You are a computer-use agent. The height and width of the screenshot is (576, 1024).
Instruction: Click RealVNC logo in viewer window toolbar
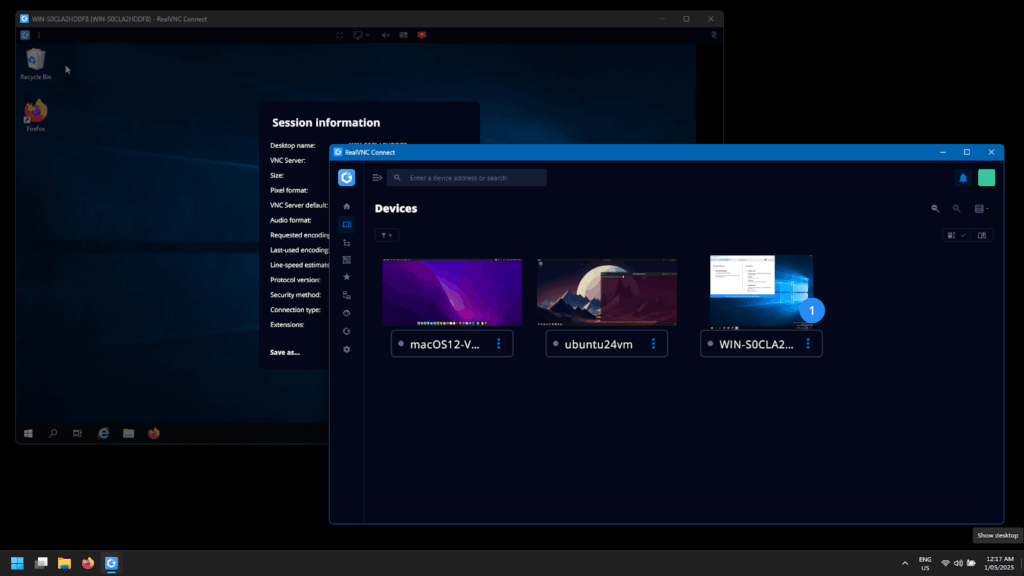[x=25, y=35]
